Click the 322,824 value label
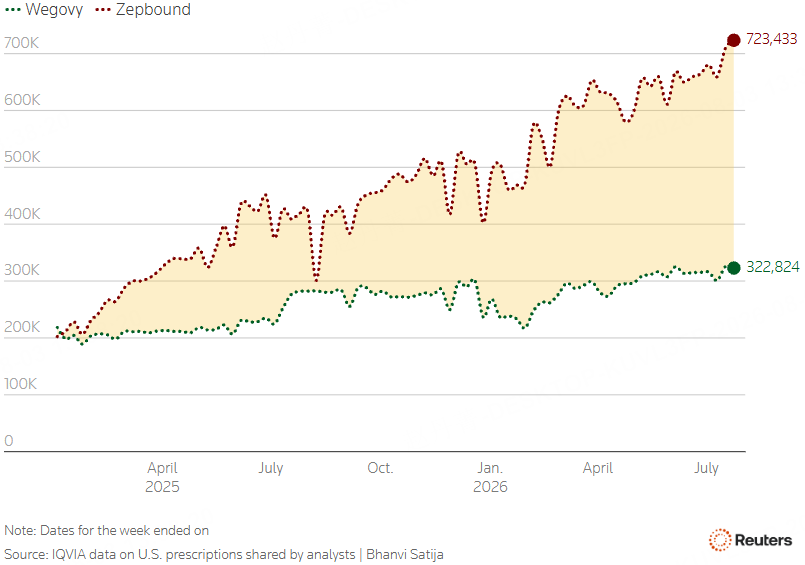Image resolution: width=805 pixels, height=565 pixels. [772, 267]
